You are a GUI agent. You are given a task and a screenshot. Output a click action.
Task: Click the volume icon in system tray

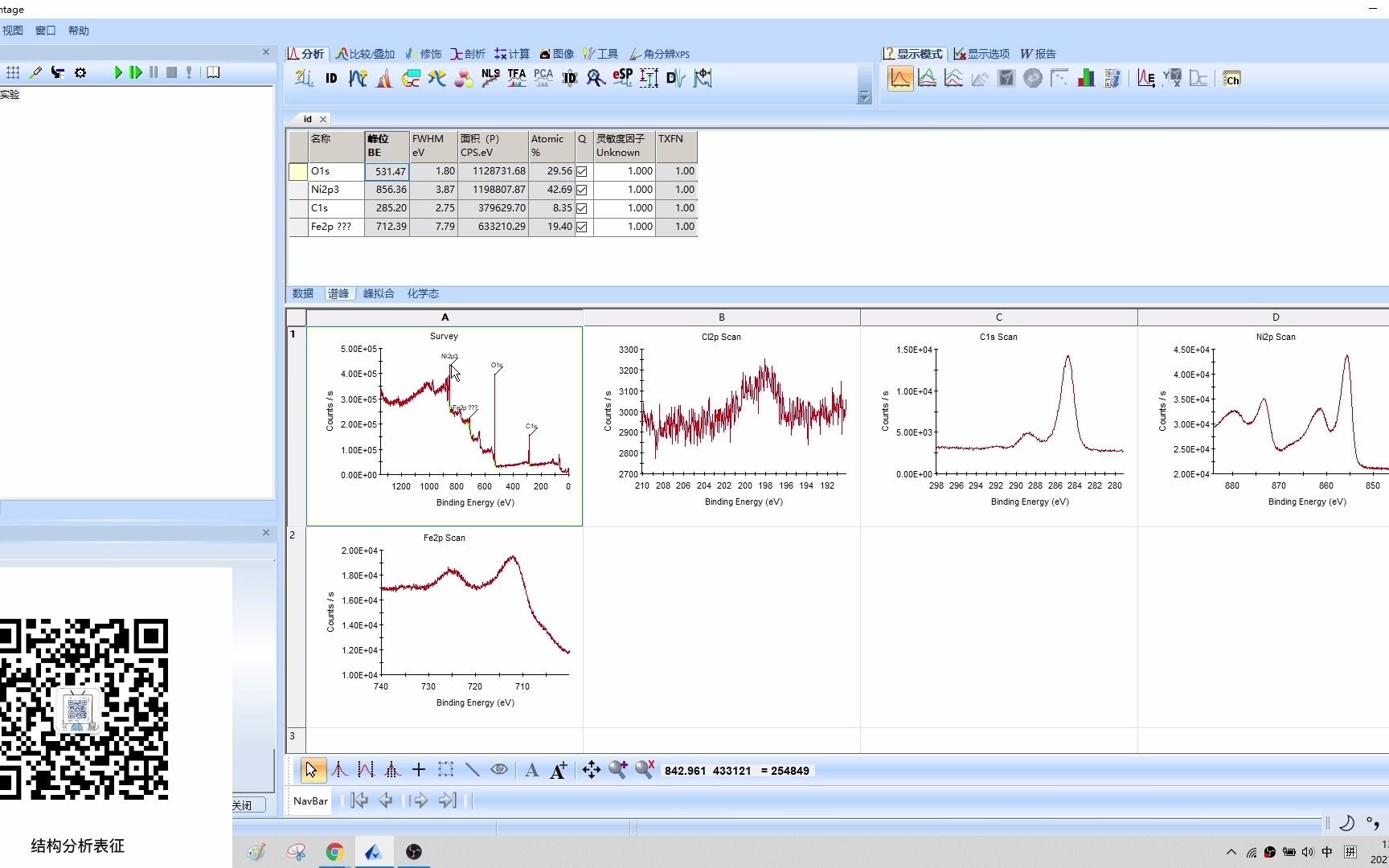[1307, 852]
